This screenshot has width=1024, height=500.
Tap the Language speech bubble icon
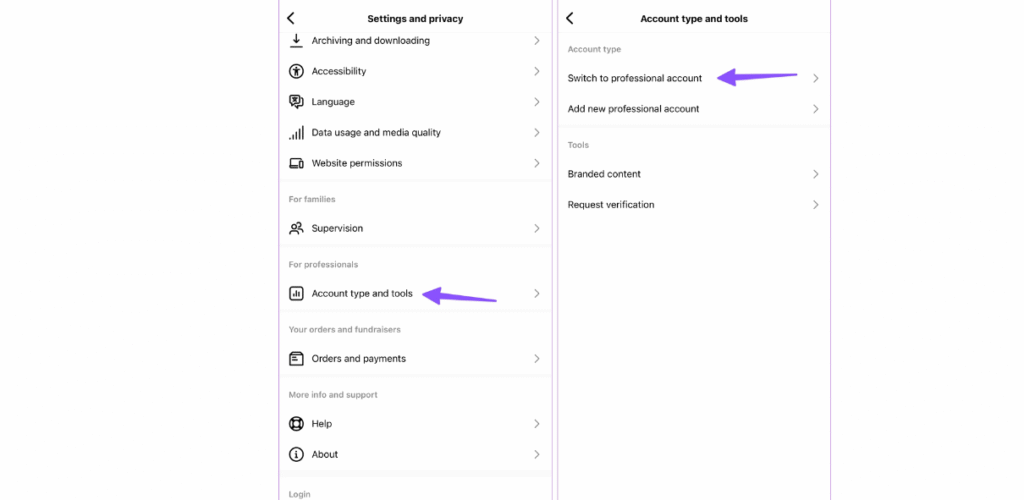pyautogui.click(x=296, y=102)
